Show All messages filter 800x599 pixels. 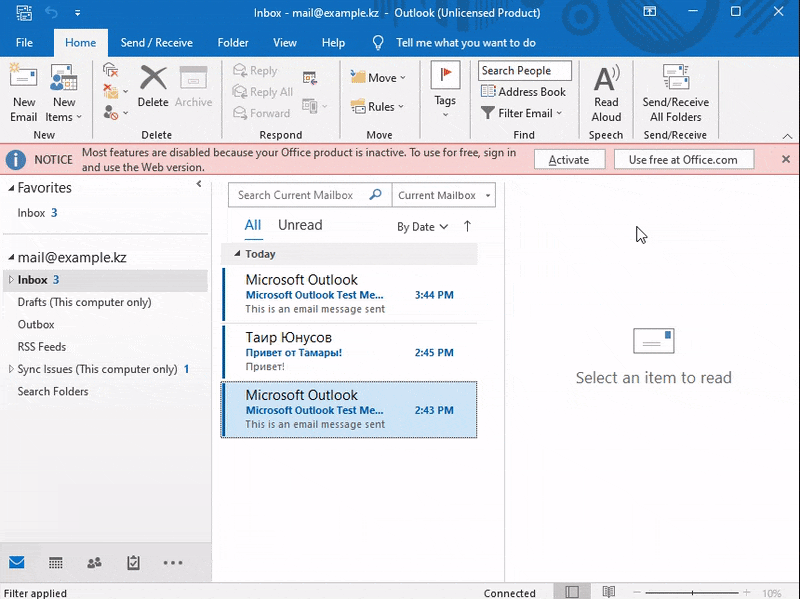[253, 225]
